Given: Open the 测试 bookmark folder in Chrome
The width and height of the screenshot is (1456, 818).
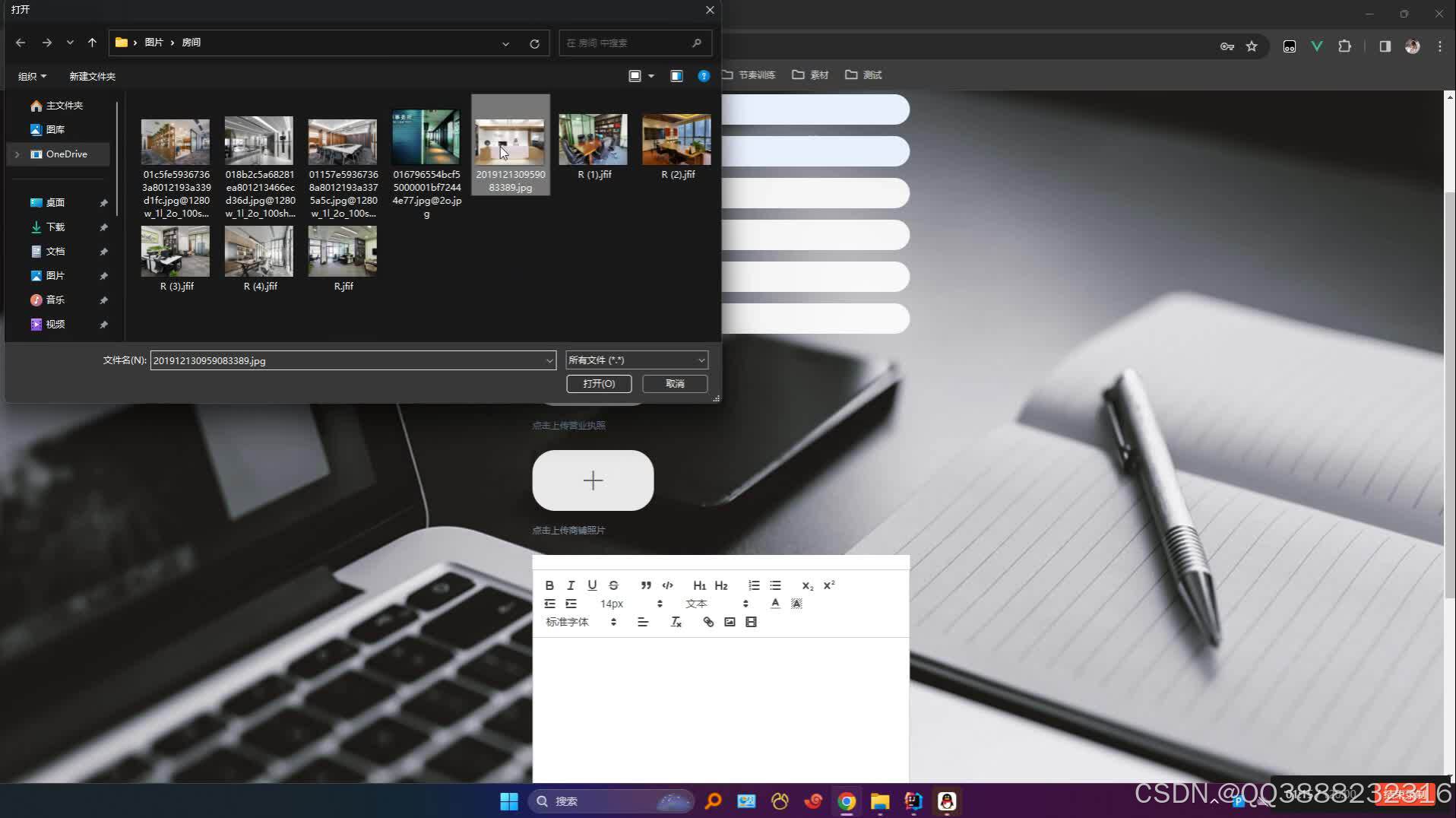Looking at the screenshot, I should pos(863,75).
